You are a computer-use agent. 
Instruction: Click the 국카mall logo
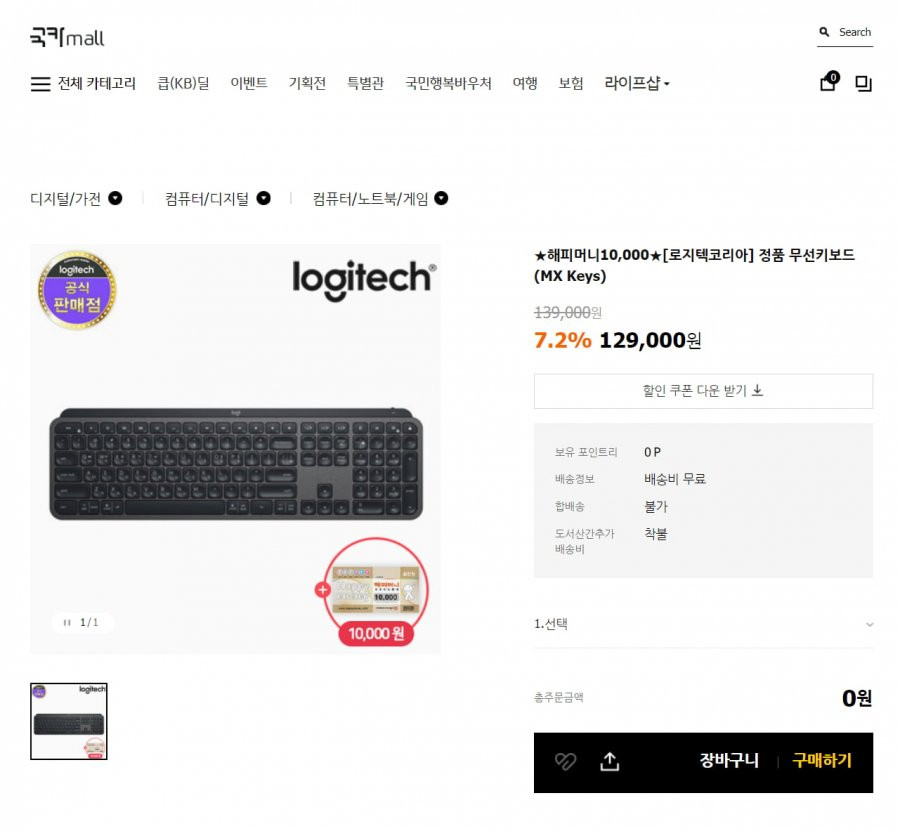[67, 37]
